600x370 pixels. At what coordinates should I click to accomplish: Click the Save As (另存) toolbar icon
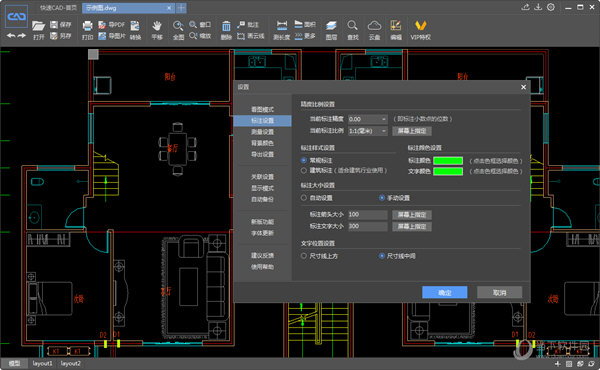tap(54, 36)
